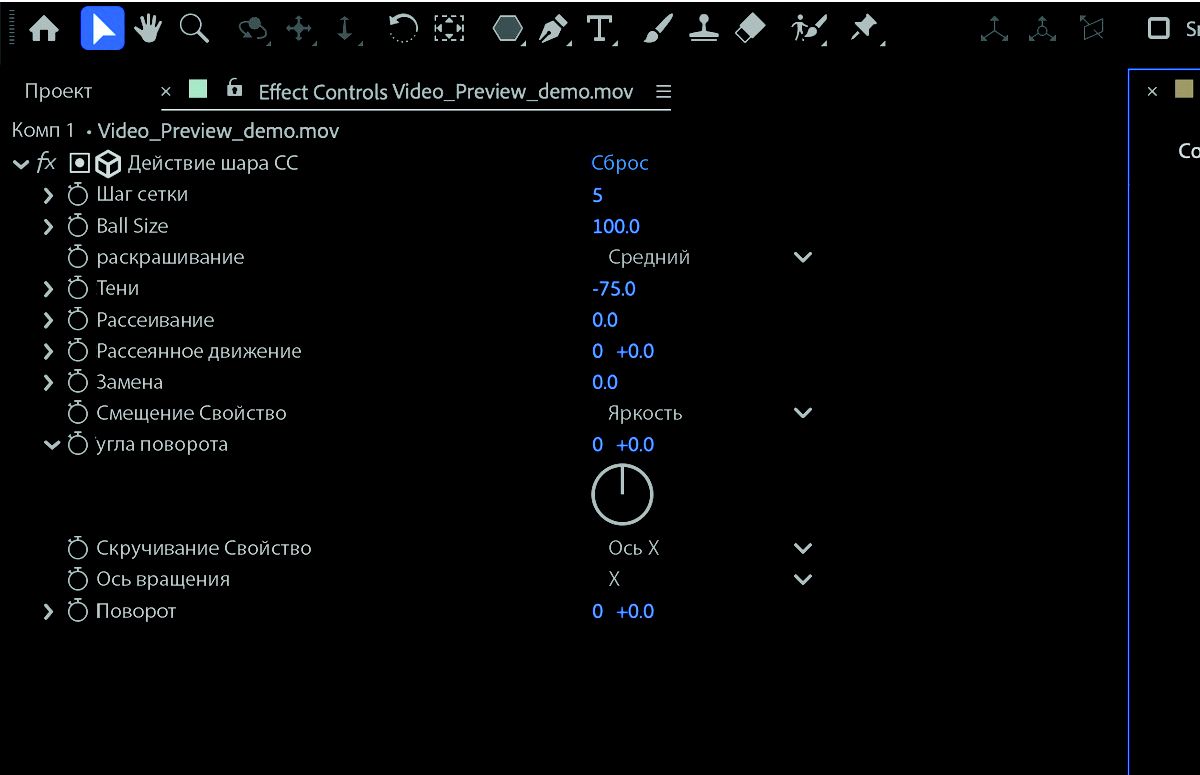
Task: Expand the Тени property
Action: 48,289
